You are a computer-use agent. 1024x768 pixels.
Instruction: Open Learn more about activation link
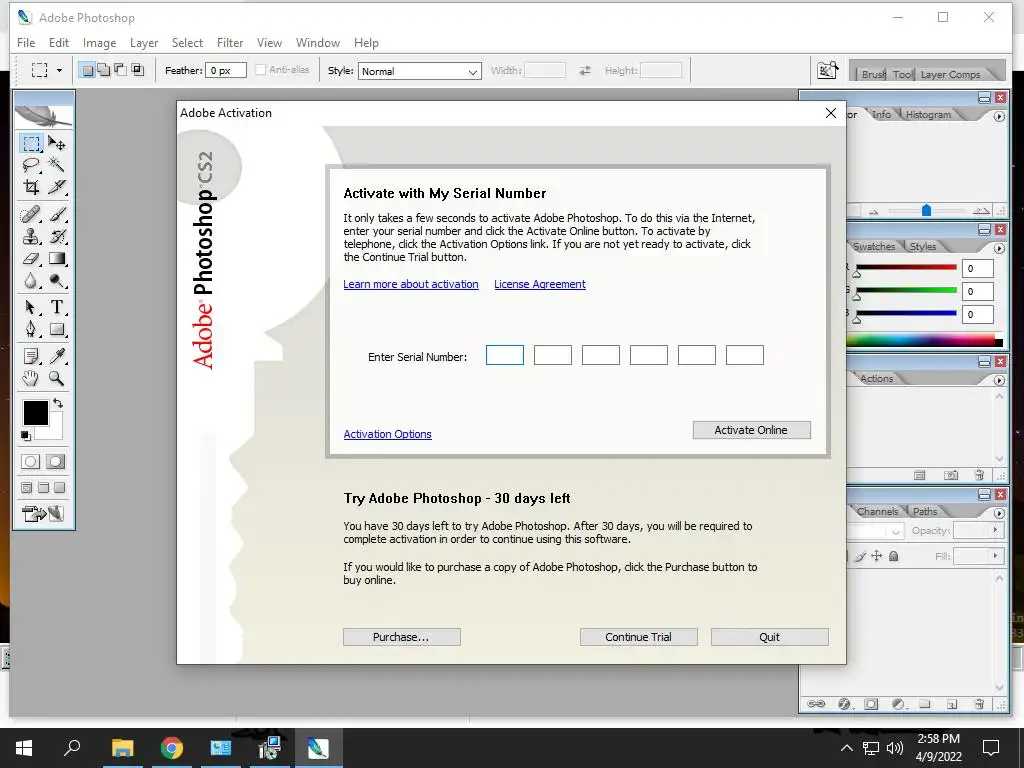tap(411, 284)
